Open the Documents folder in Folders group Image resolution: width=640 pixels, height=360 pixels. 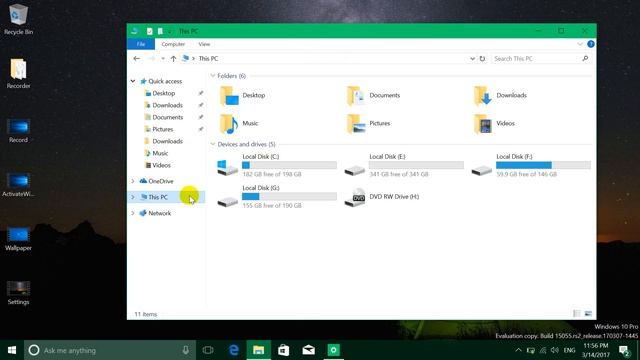tap(373, 96)
